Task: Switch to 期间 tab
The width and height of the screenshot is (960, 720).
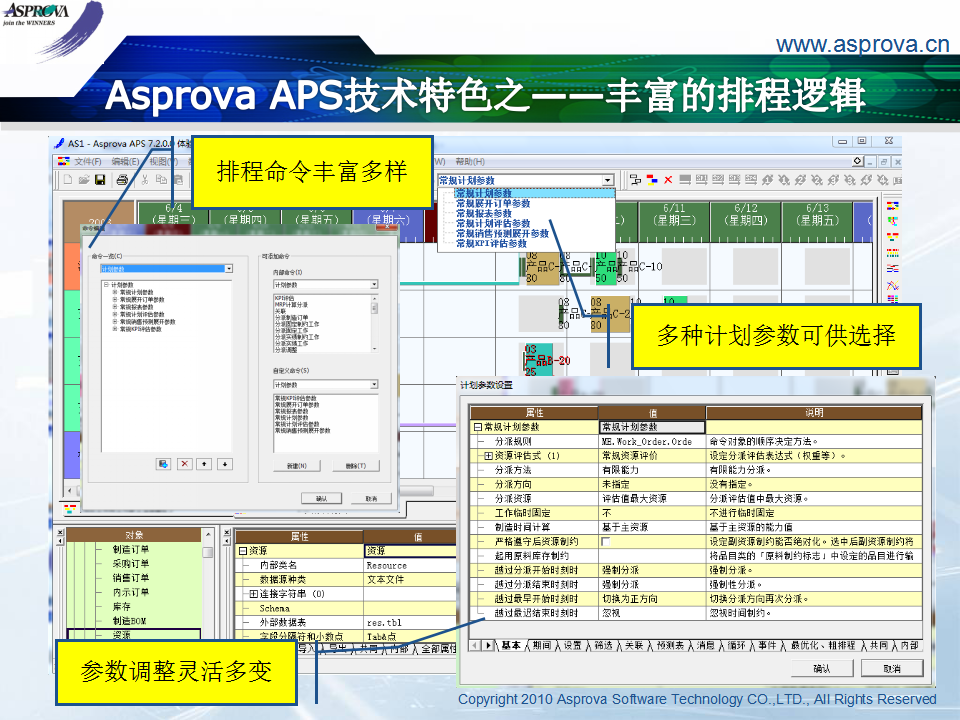Action: (541, 645)
